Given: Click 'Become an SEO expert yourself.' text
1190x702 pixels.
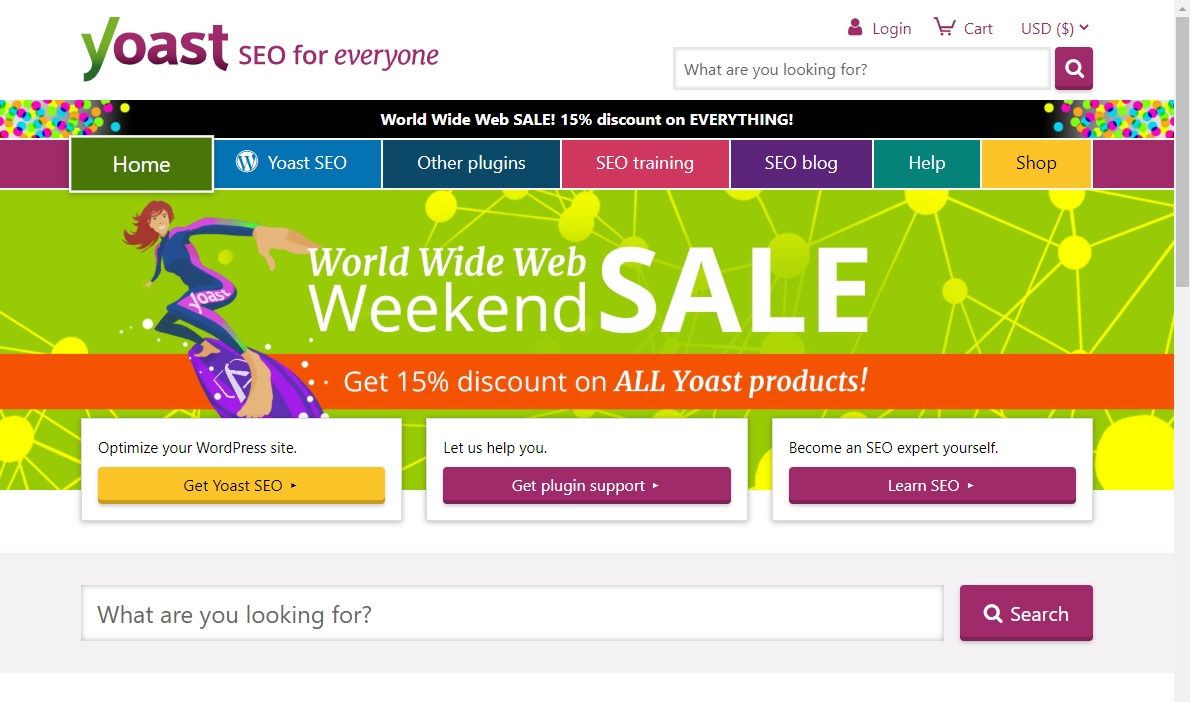Looking at the screenshot, I should click(x=893, y=448).
